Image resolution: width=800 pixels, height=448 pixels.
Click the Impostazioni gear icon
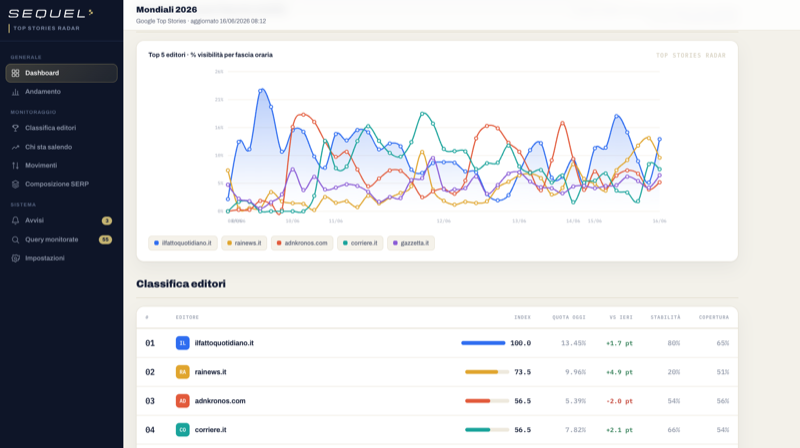click(x=15, y=258)
